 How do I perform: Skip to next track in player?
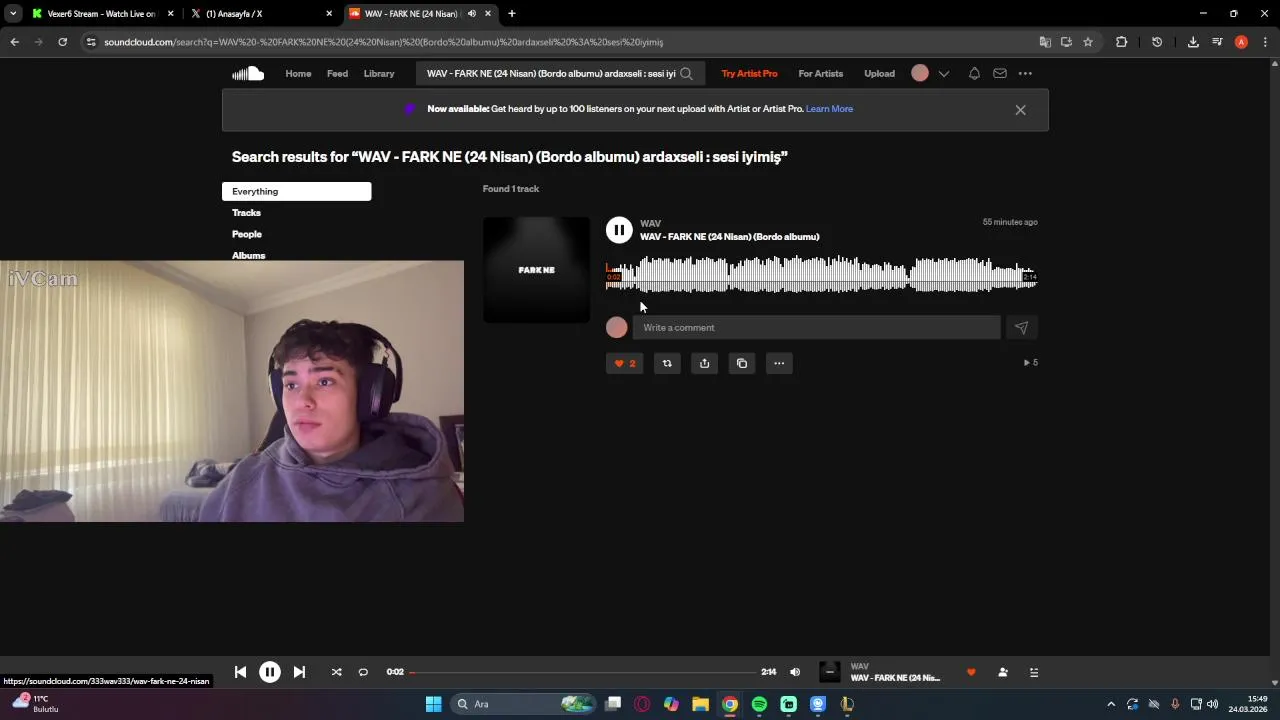[x=299, y=672]
